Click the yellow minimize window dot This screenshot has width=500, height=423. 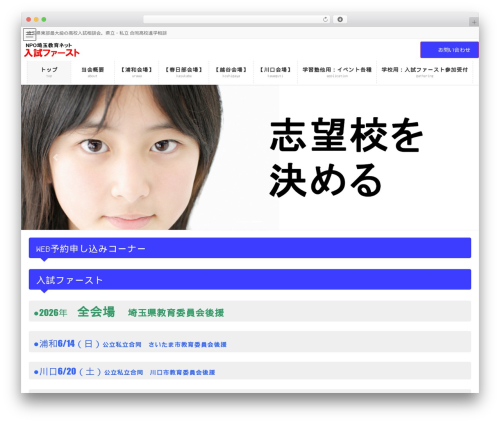(x=36, y=20)
